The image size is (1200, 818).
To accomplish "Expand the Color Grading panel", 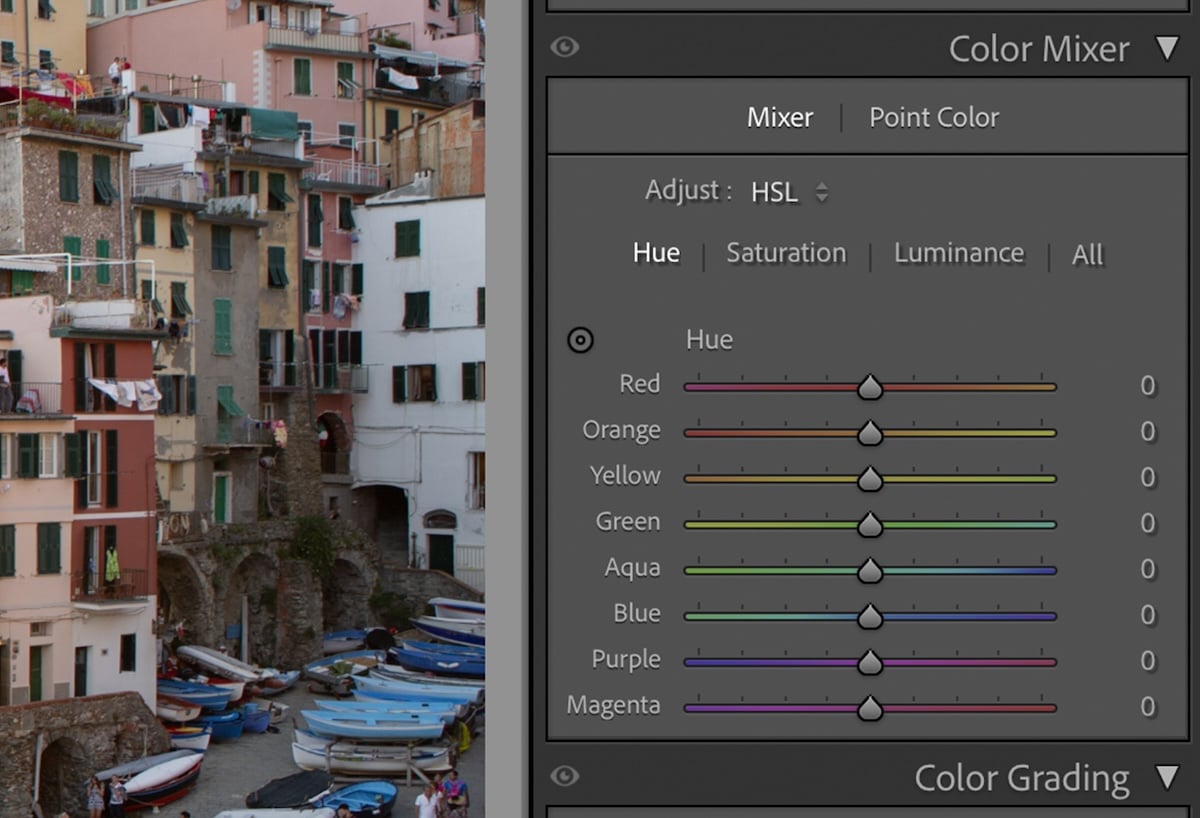I will point(1168,777).
